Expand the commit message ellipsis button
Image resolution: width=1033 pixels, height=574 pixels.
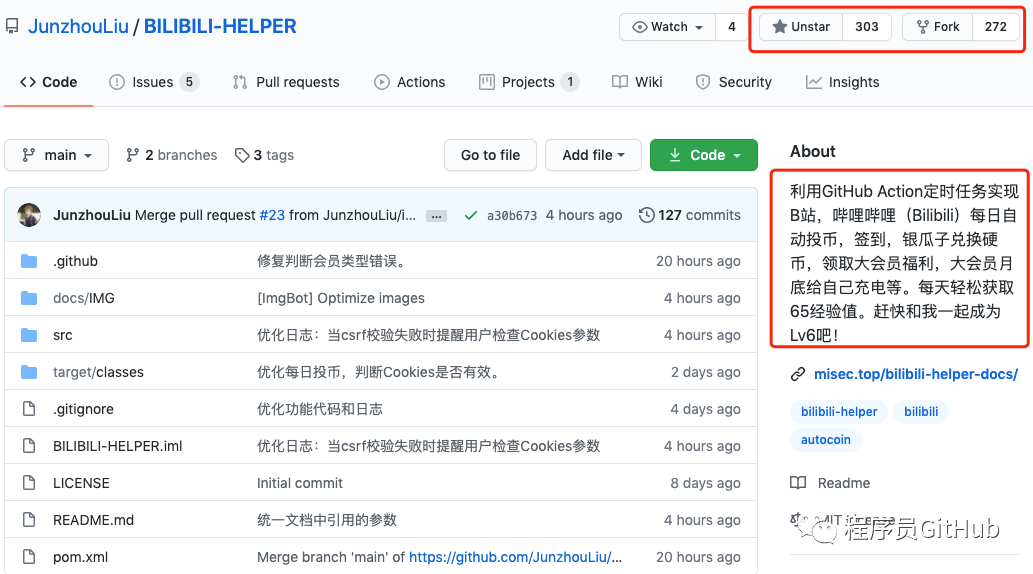(x=436, y=216)
